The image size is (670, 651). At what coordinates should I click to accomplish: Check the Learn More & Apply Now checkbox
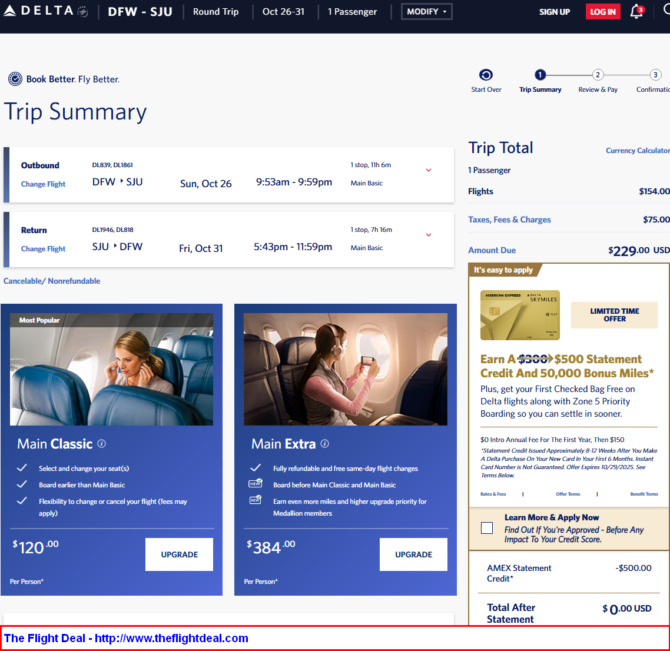coord(486,527)
